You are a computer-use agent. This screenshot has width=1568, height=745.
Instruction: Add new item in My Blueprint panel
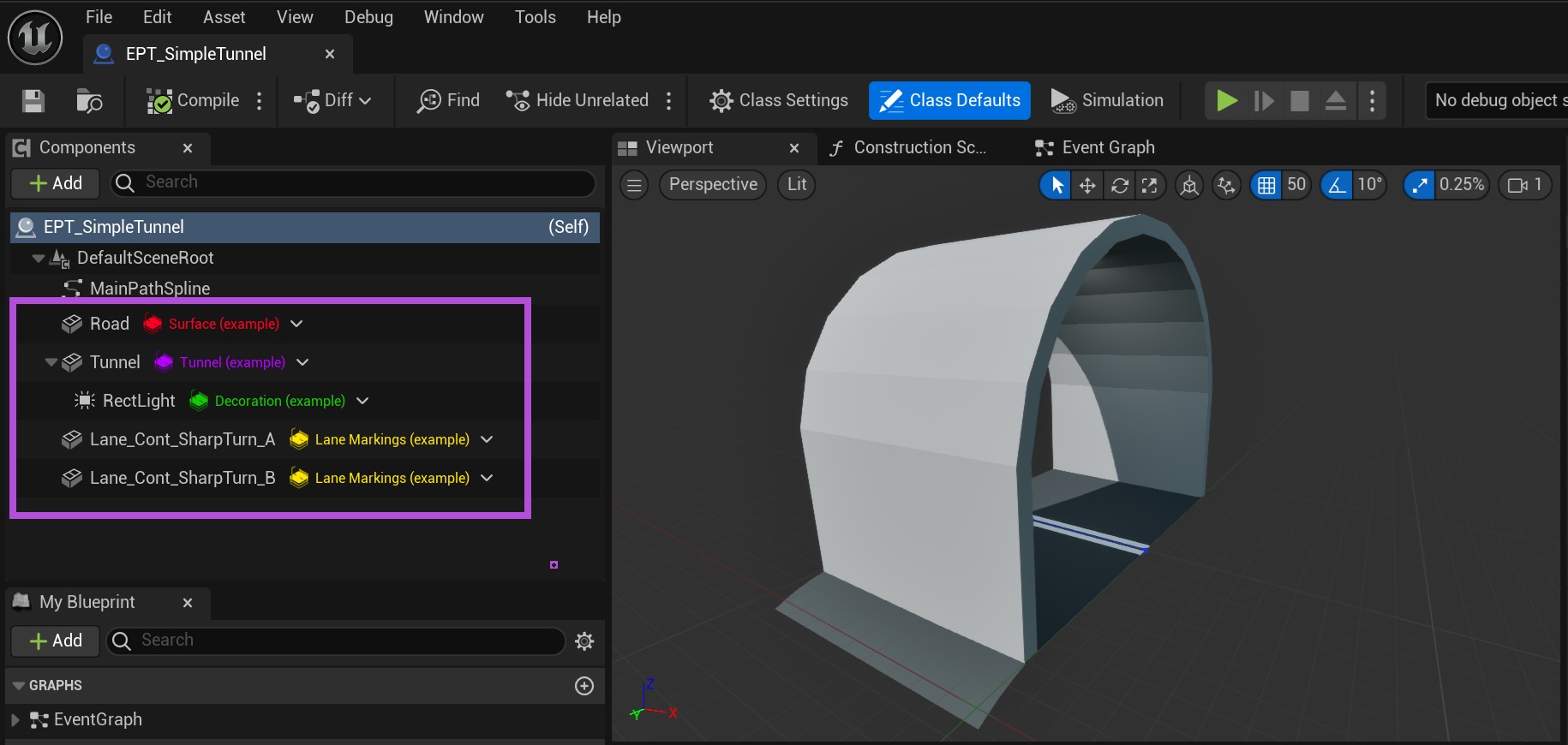(57, 641)
